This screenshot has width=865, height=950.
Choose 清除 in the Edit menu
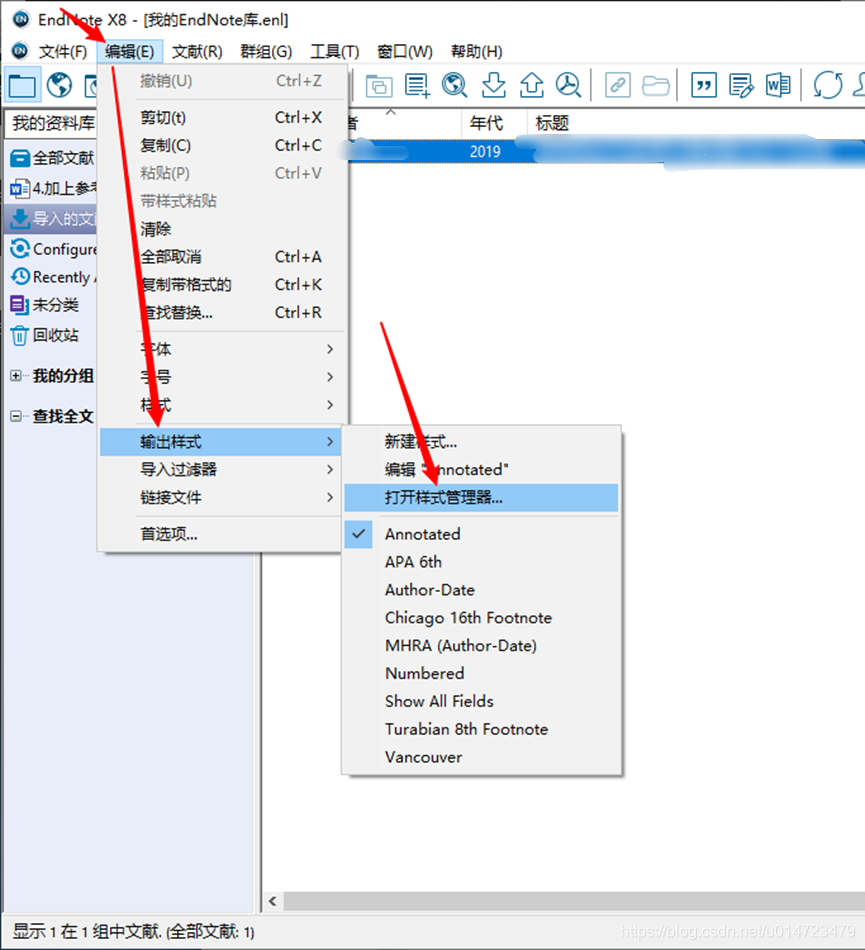(221, 229)
